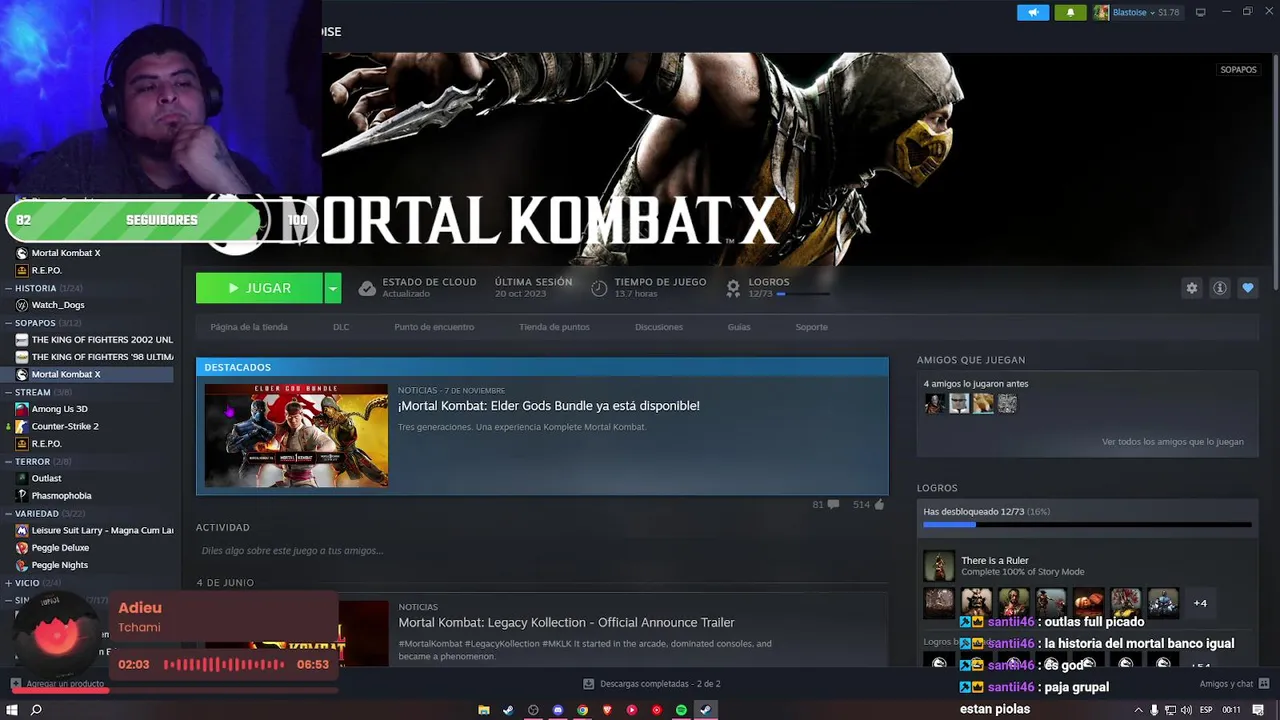Screen dimensions: 1280x720
Task: Open the Brave browser from taskbar
Action: point(607,710)
